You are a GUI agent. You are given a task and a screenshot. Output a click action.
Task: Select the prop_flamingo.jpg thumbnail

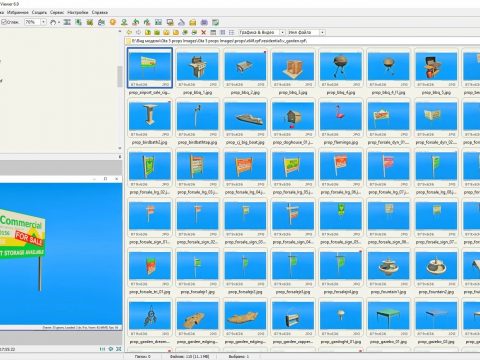[341, 118]
